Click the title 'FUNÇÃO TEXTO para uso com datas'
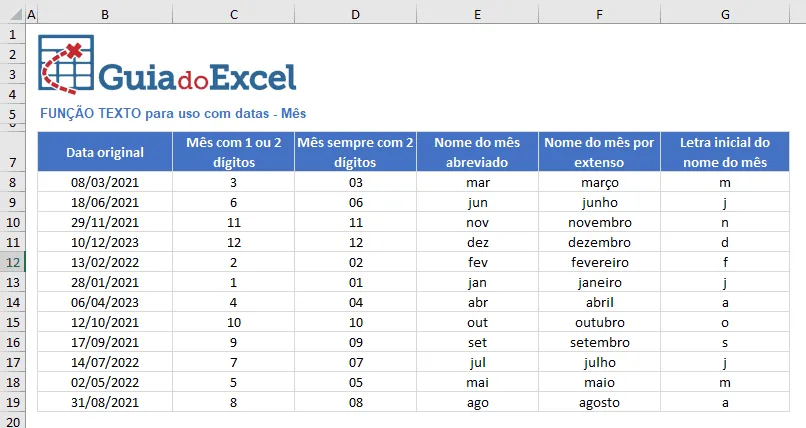806x428 pixels. click(155, 113)
